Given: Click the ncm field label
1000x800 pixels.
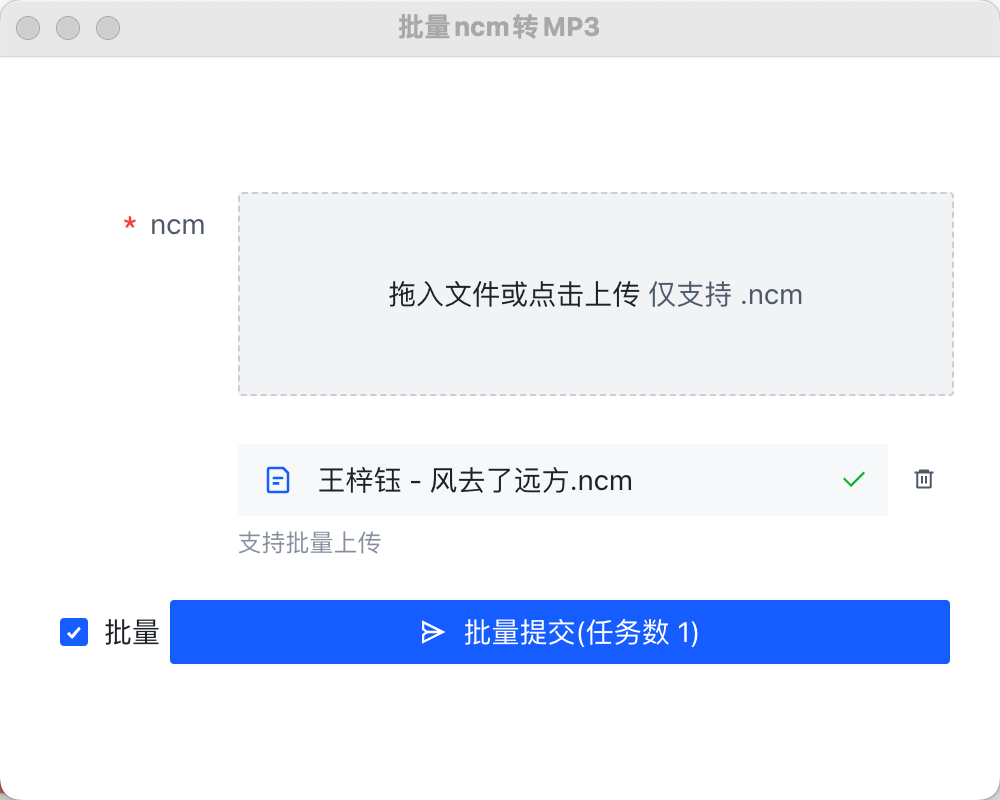Looking at the screenshot, I should [x=177, y=225].
